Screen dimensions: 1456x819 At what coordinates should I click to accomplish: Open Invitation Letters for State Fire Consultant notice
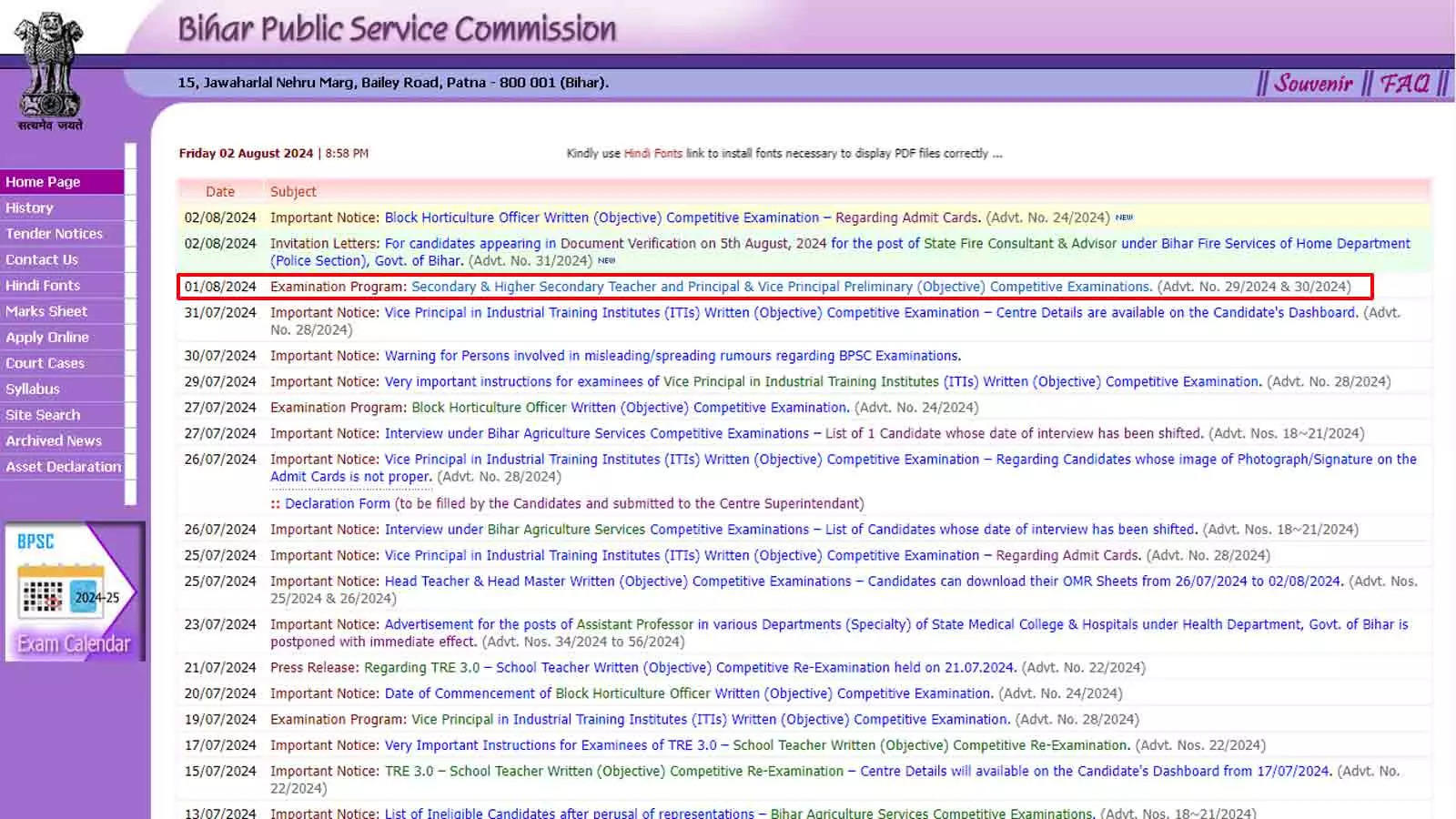(840, 252)
